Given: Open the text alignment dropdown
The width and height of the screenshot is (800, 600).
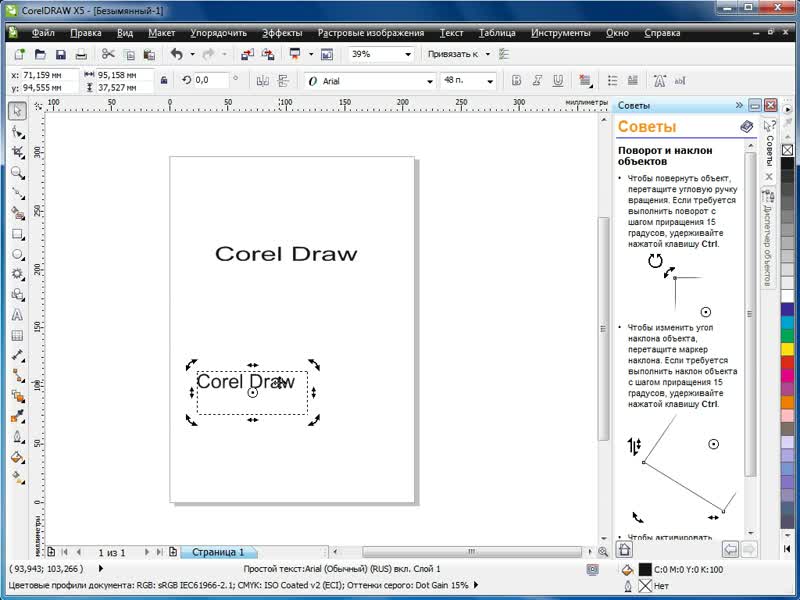Looking at the screenshot, I should 585,81.
